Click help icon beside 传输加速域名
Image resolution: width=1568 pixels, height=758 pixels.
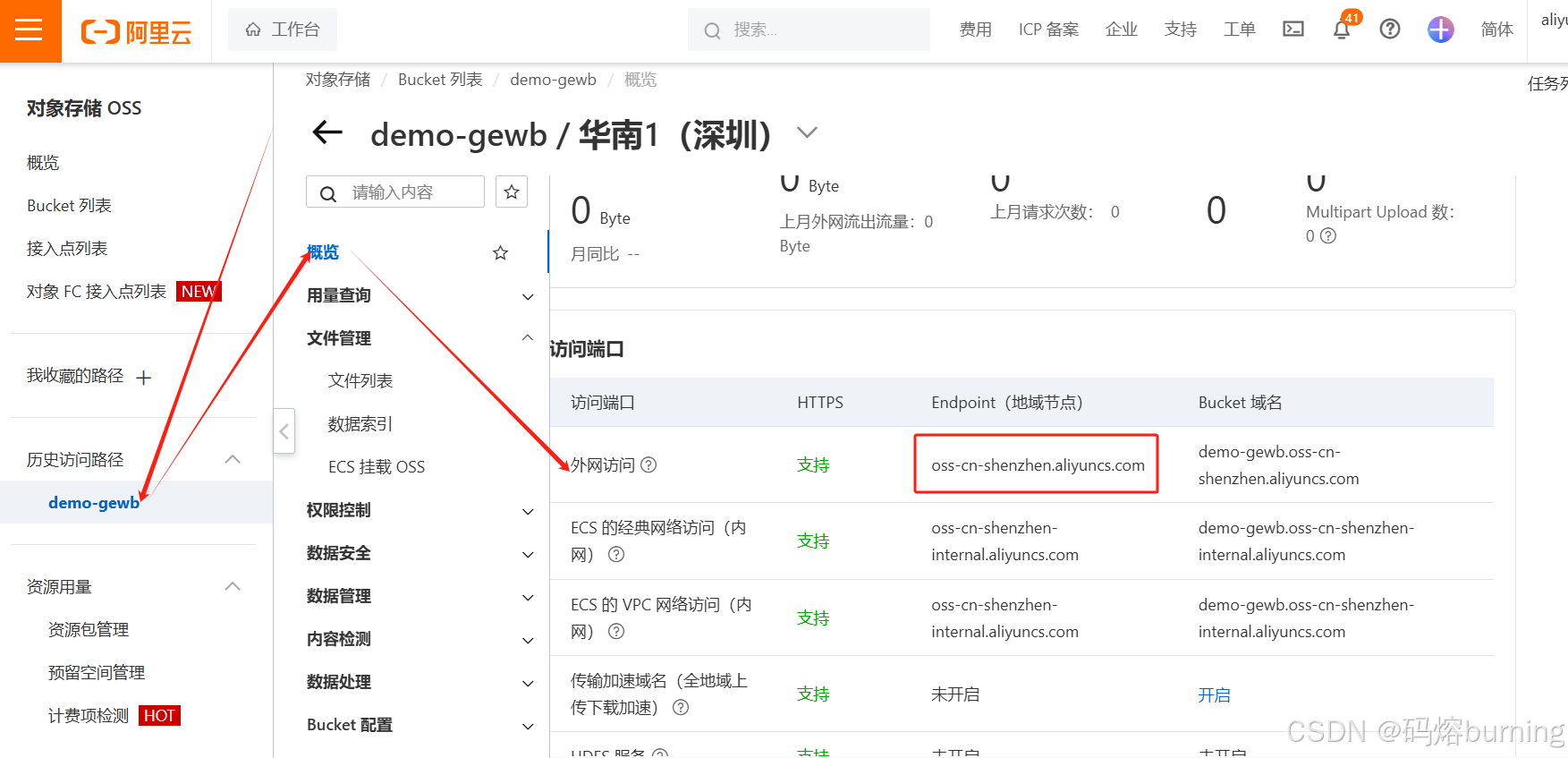(x=681, y=708)
